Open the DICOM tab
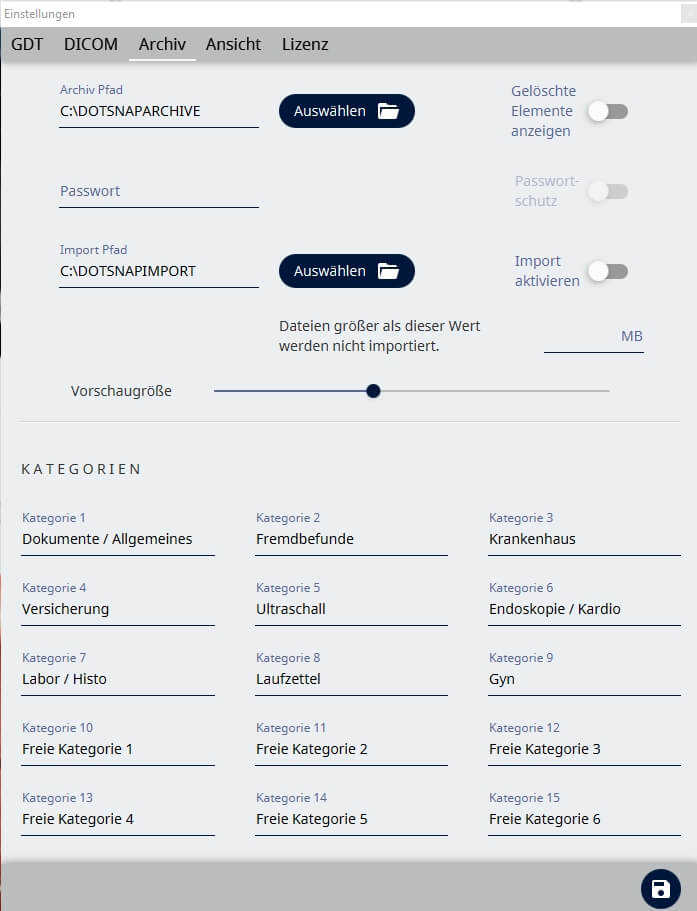 point(91,44)
